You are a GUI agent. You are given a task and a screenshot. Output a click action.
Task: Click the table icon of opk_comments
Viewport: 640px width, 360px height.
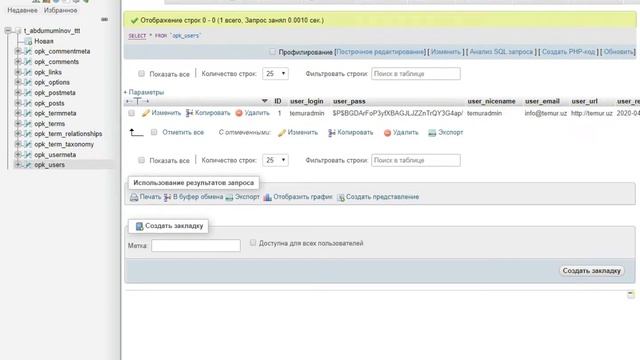28,62
